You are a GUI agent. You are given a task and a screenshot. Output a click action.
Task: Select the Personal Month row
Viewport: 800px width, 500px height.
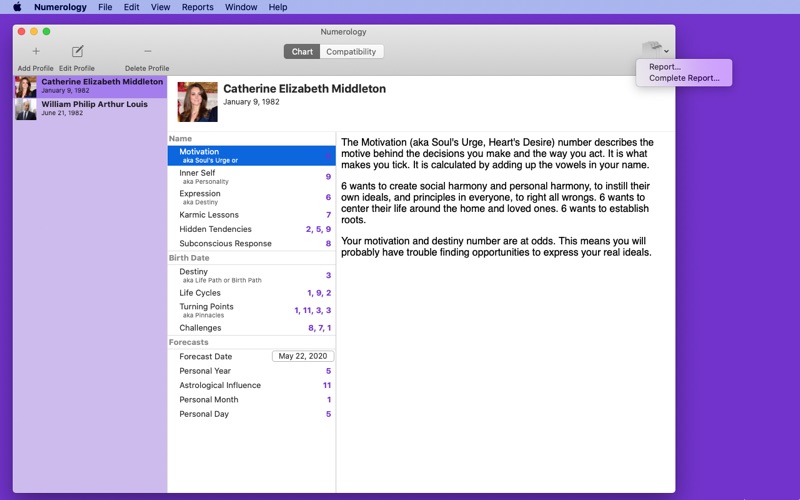point(252,399)
